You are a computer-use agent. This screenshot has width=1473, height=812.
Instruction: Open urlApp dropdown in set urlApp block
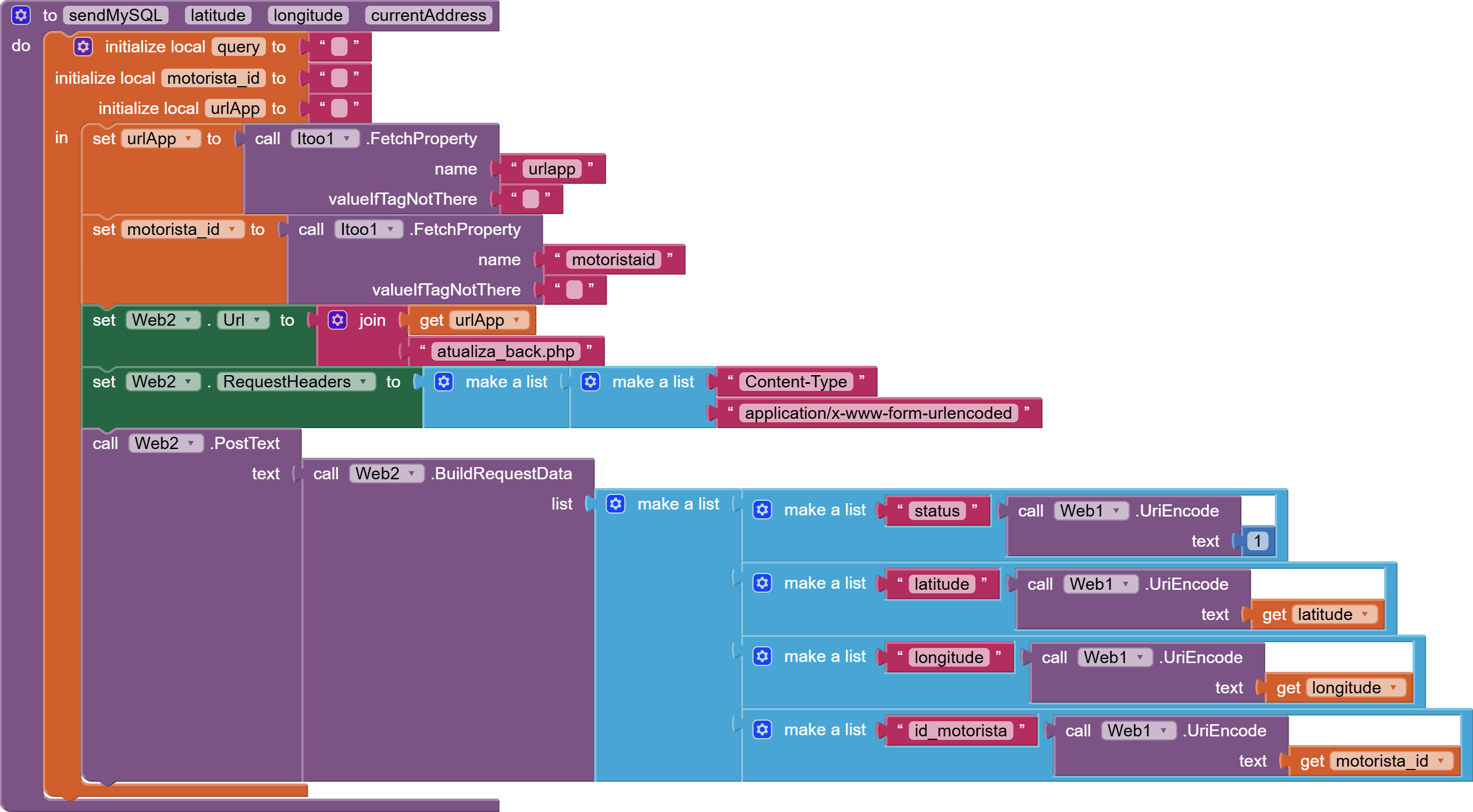tap(188, 138)
